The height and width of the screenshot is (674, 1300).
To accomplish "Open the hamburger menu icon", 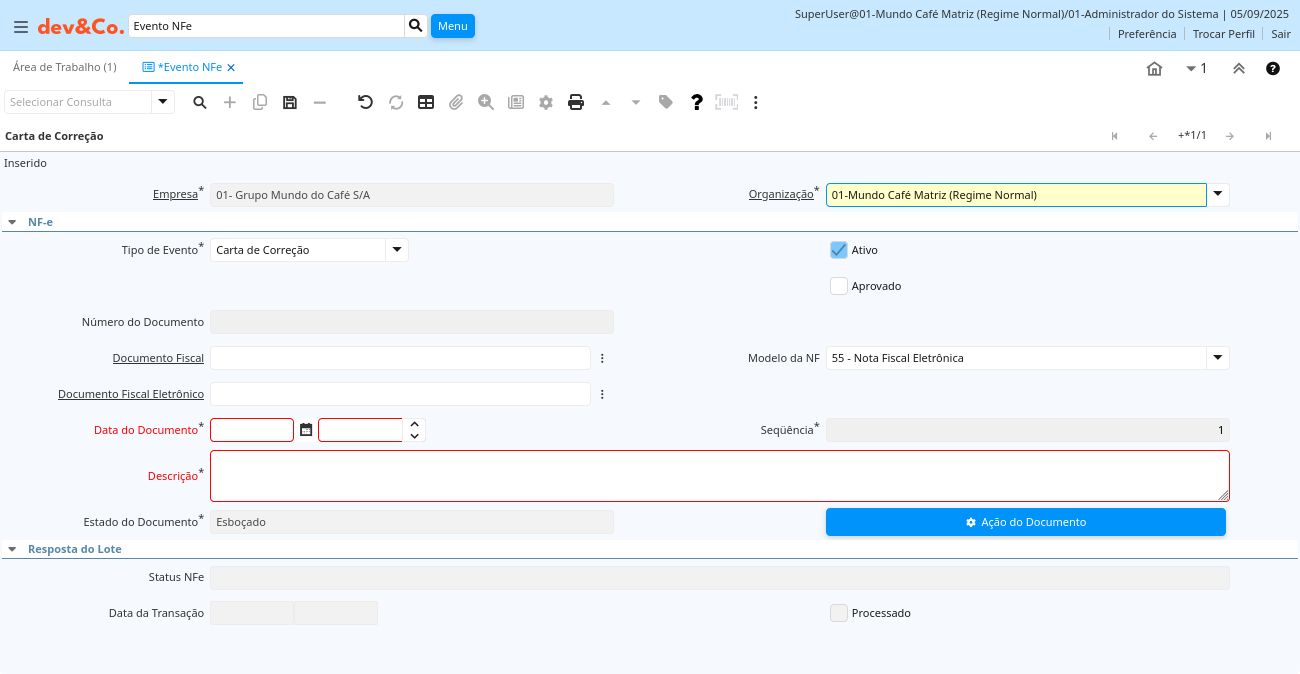I will pyautogui.click(x=21, y=27).
